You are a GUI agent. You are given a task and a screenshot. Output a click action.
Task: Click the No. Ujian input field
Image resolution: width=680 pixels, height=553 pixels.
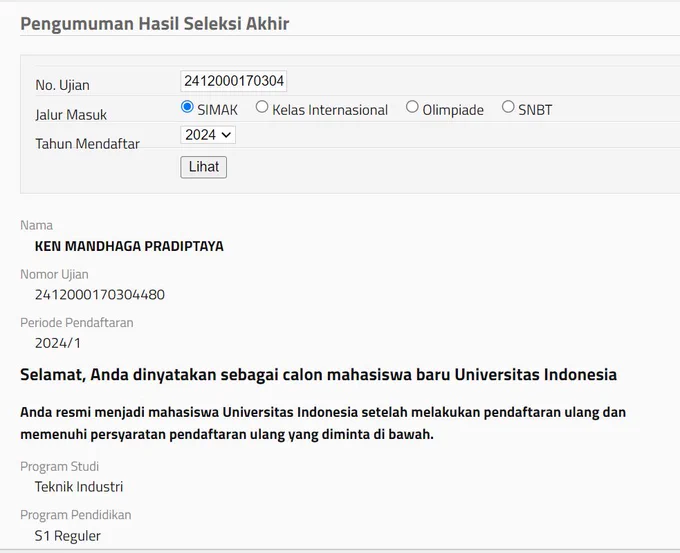point(233,81)
